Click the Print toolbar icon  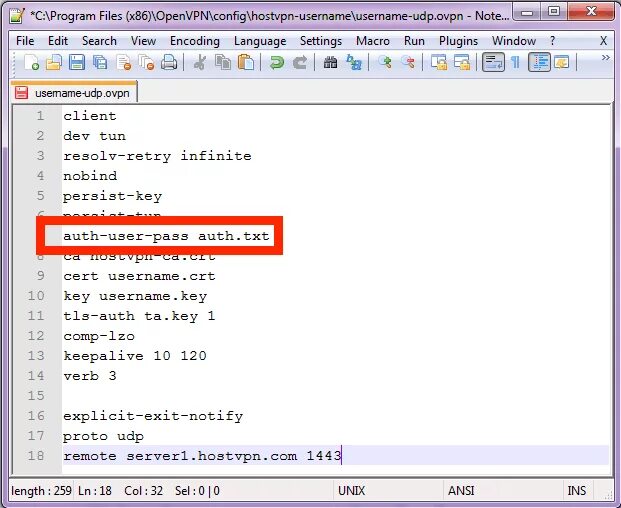169,63
